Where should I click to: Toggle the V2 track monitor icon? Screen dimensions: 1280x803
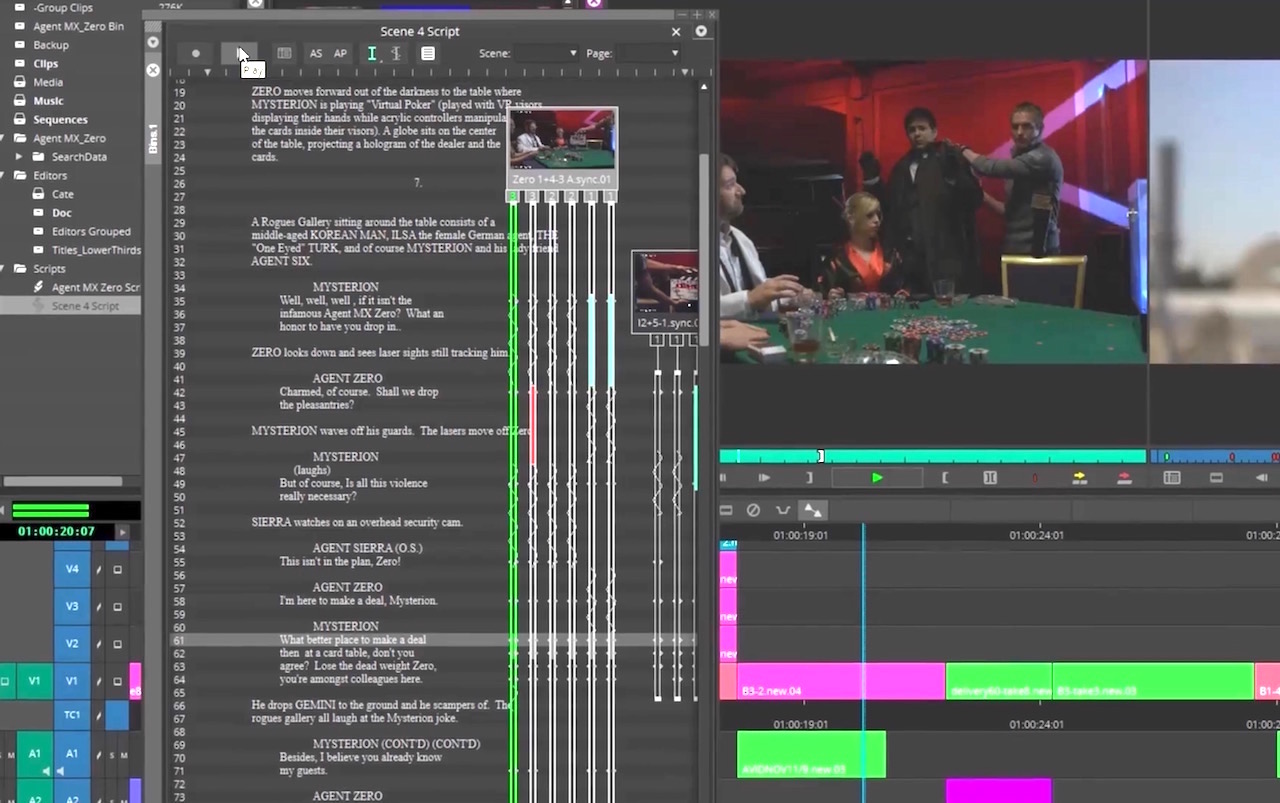[x=117, y=644]
